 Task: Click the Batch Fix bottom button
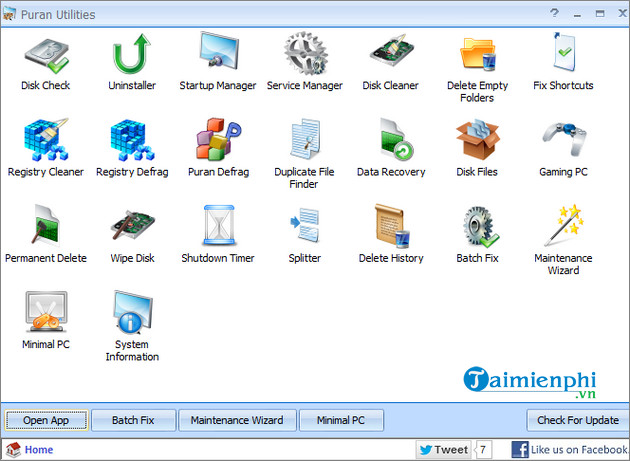(x=133, y=420)
